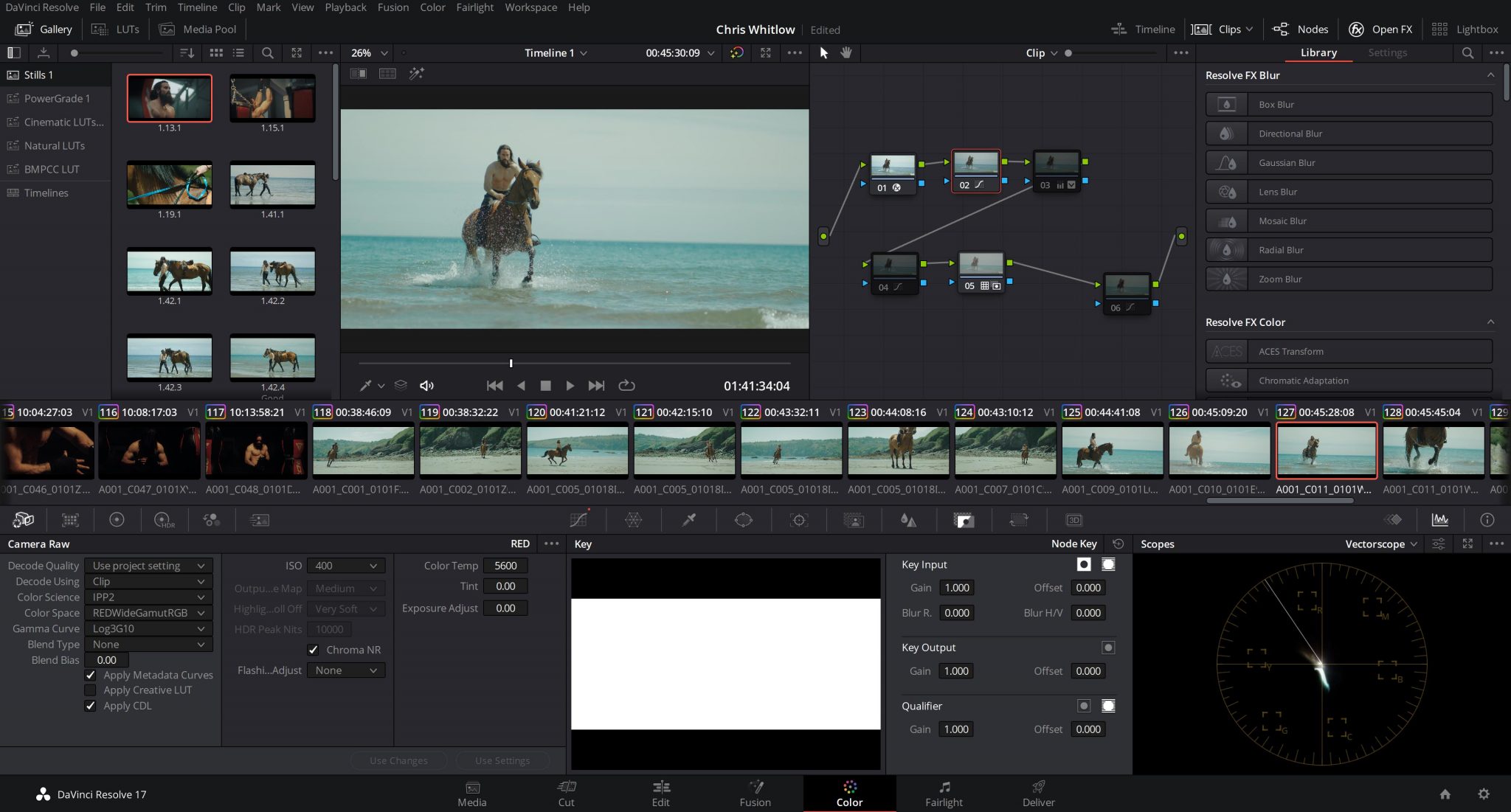Open the Fusion menu
The height and width of the screenshot is (812, 1511).
[393, 7]
